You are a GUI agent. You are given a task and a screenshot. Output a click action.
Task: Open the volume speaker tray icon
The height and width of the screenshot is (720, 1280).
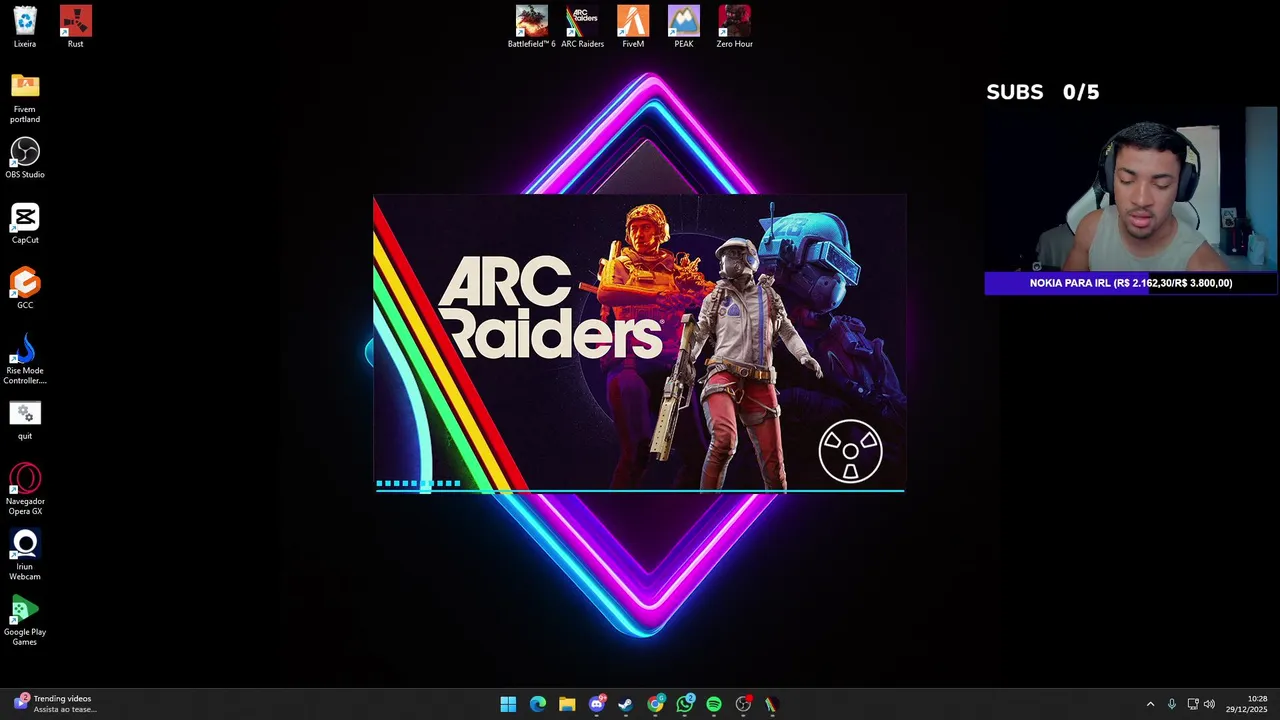click(x=1209, y=704)
